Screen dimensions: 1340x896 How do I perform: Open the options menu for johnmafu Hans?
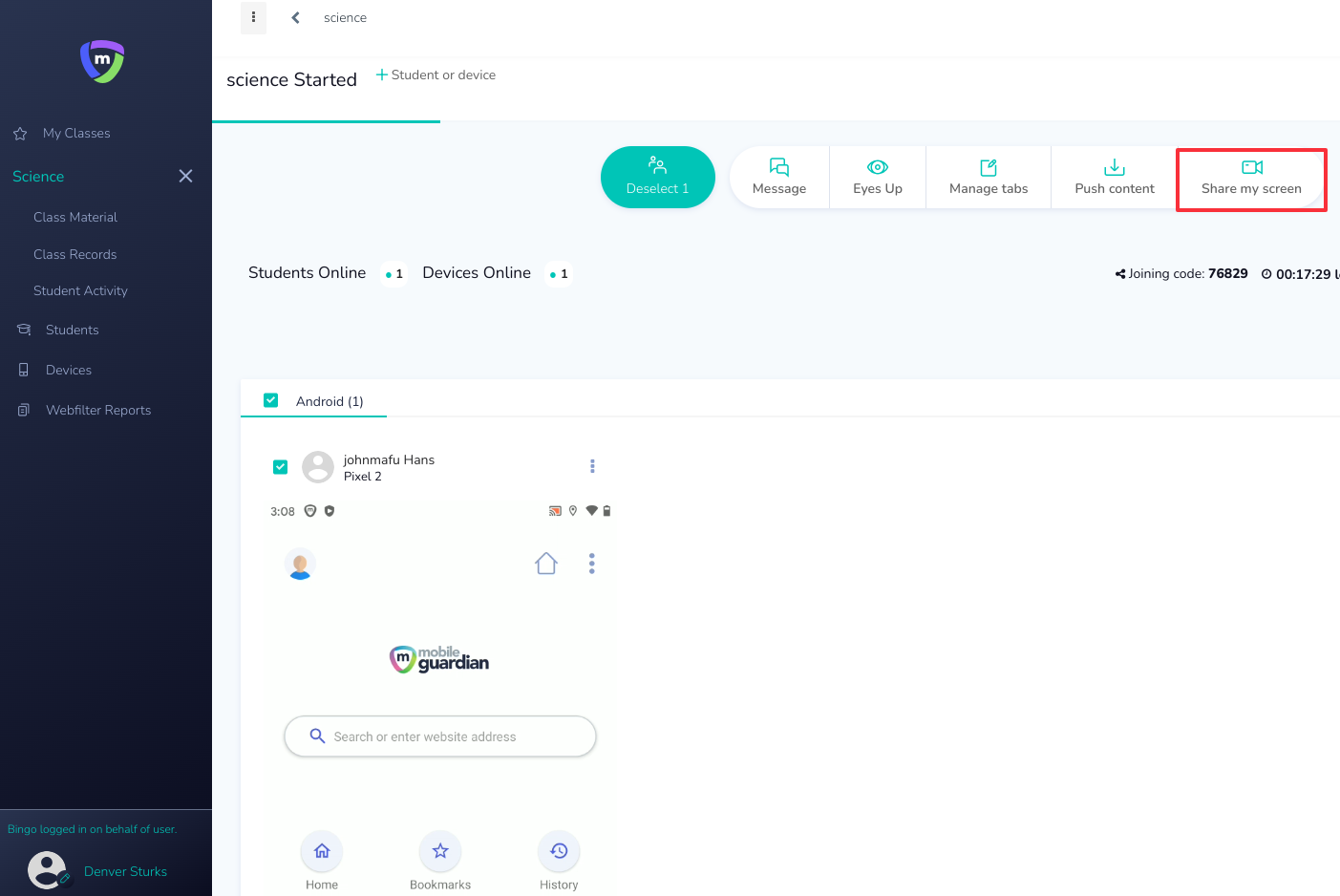pos(592,466)
